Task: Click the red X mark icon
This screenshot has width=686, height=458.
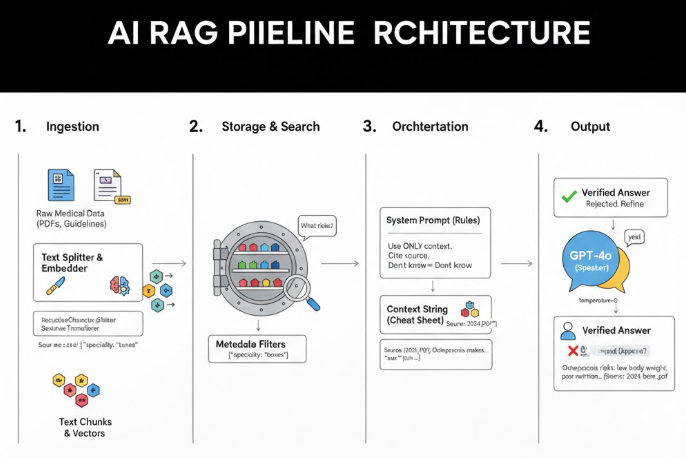Action: pyautogui.click(x=573, y=350)
